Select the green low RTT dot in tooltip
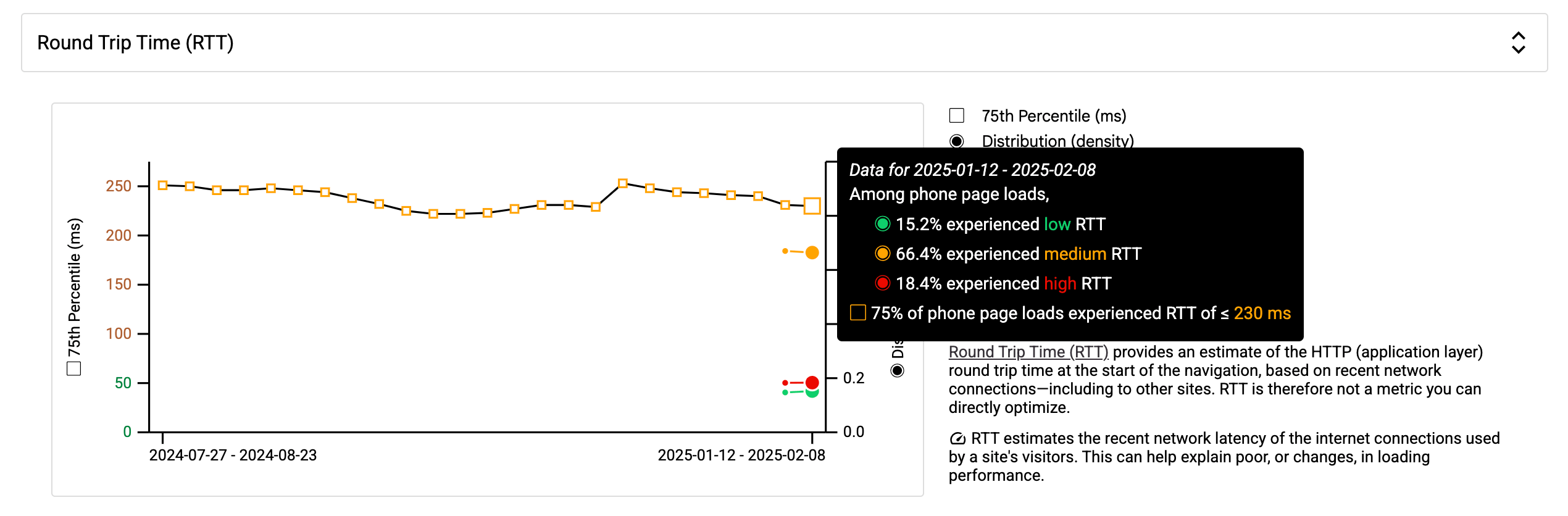This screenshot has height=516, width=1568. (x=884, y=224)
